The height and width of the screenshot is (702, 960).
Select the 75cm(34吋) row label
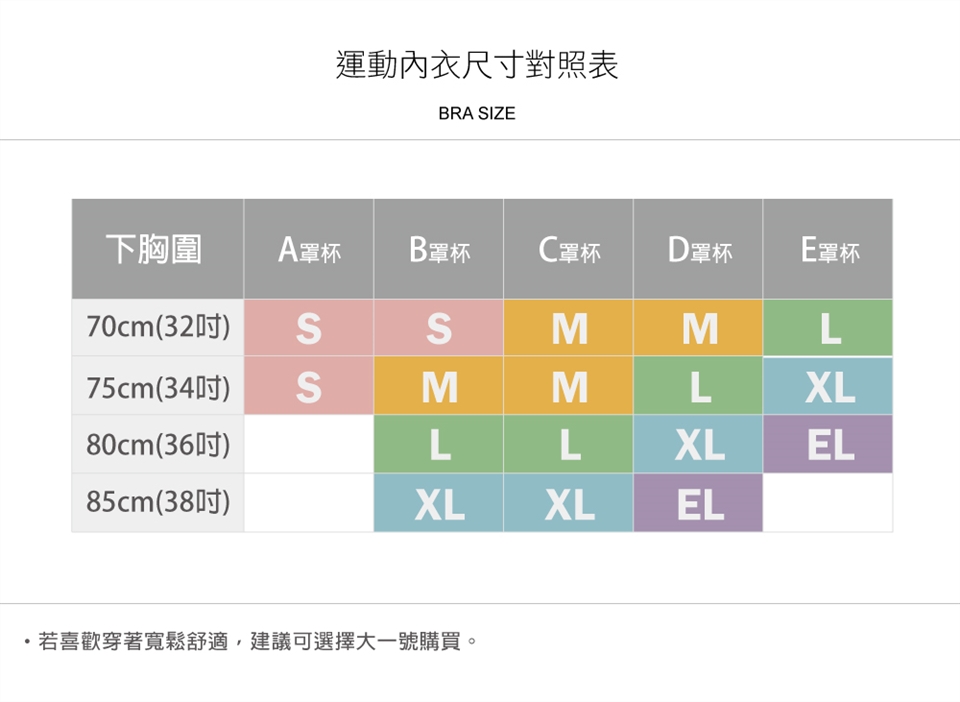tap(157, 387)
